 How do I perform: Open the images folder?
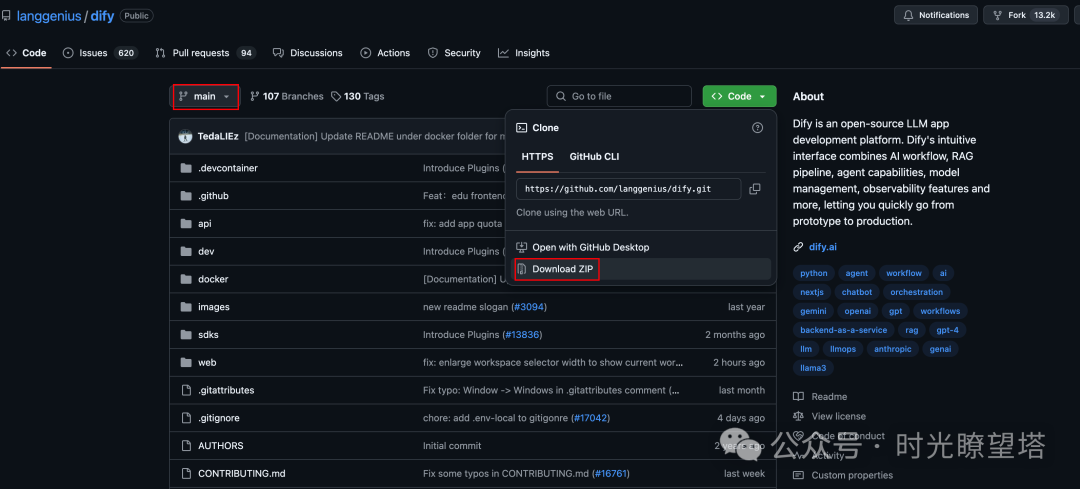214,307
